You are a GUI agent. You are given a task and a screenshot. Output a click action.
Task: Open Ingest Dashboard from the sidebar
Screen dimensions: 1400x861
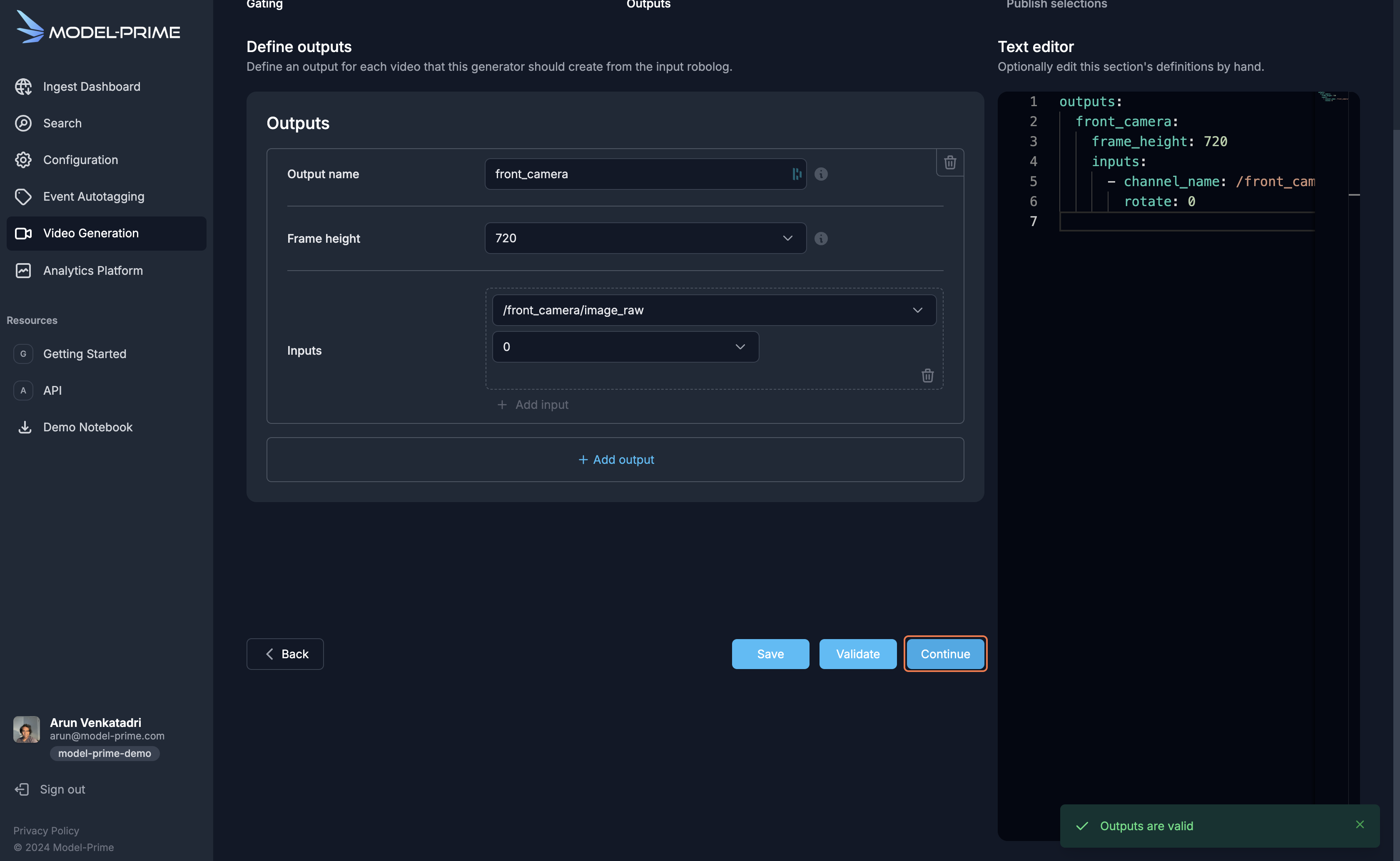pyautogui.click(x=106, y=87)
